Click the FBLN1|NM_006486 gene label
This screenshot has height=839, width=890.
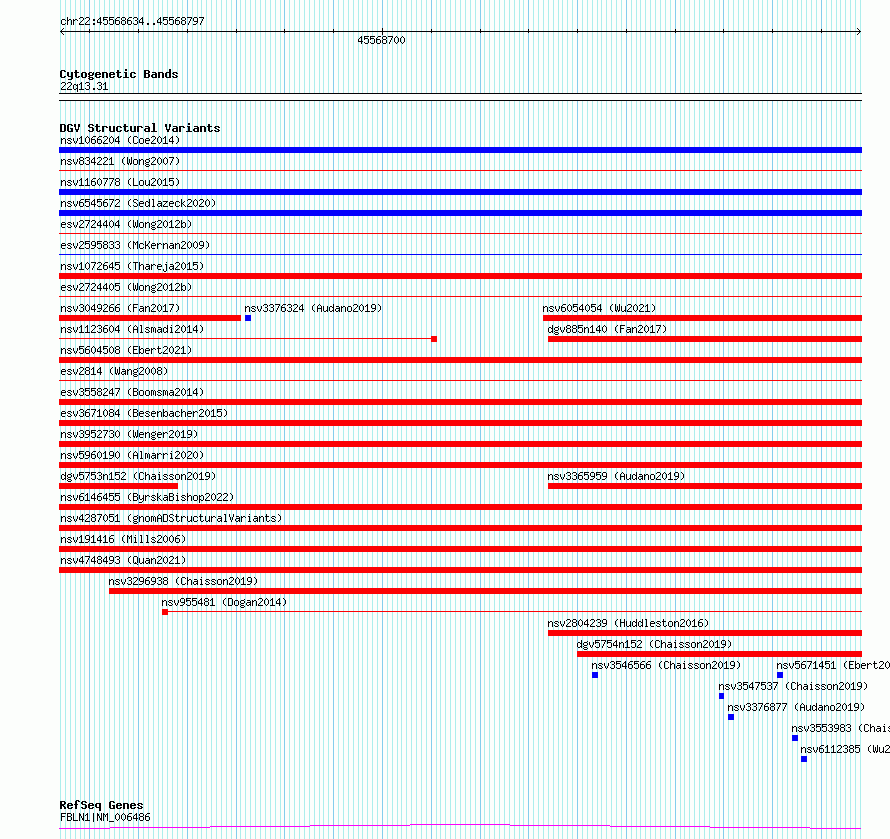click(x=105, y=817)
